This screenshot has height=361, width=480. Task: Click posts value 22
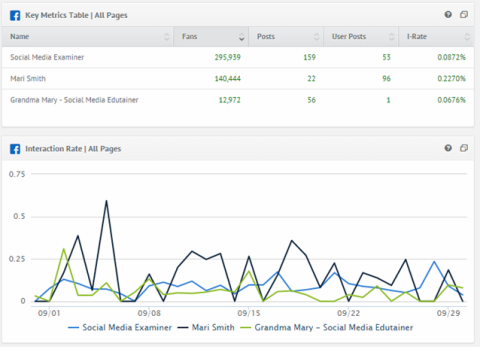(311, 79)
